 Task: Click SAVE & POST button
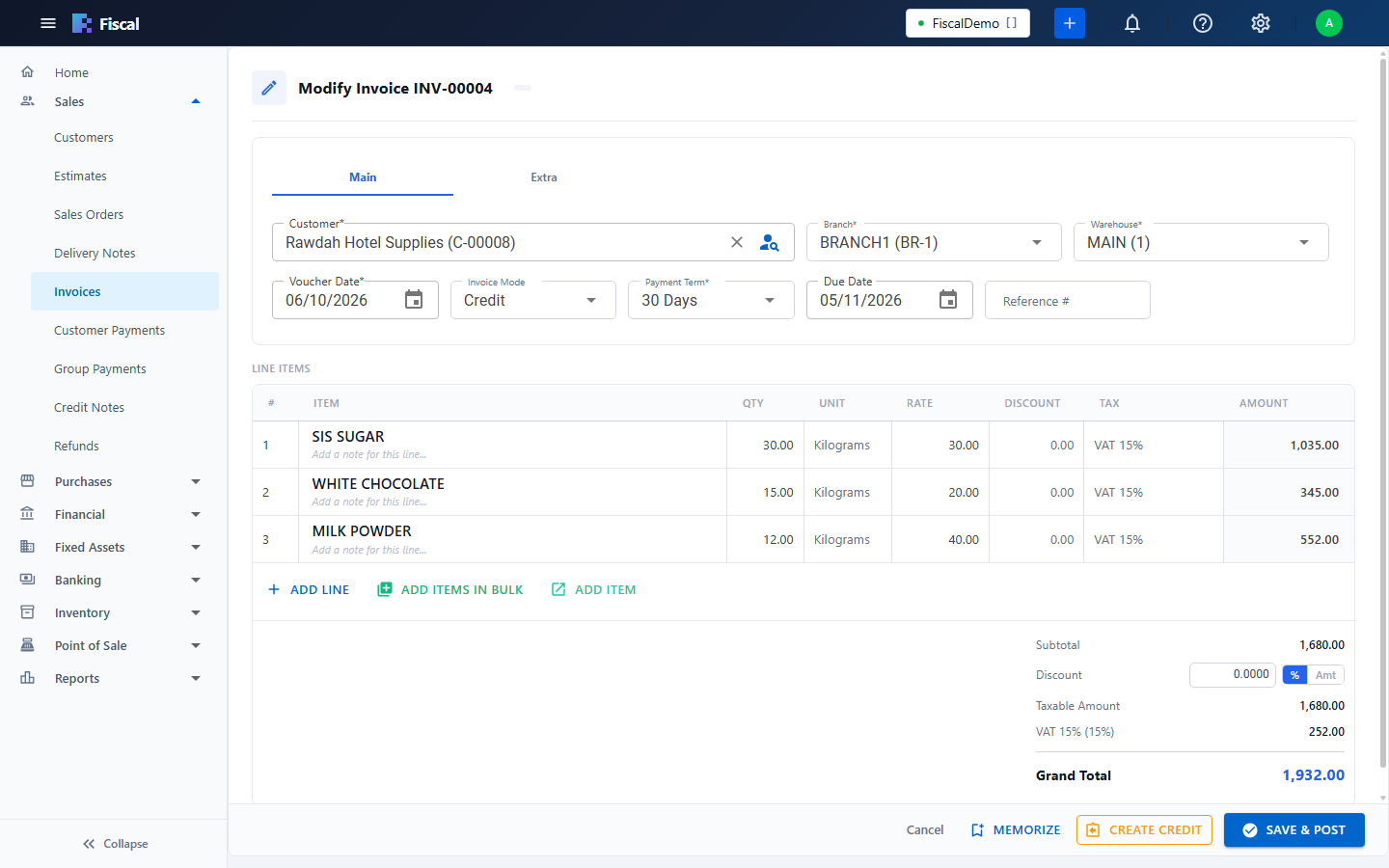pyautogui.click(x=1294, y=830)
